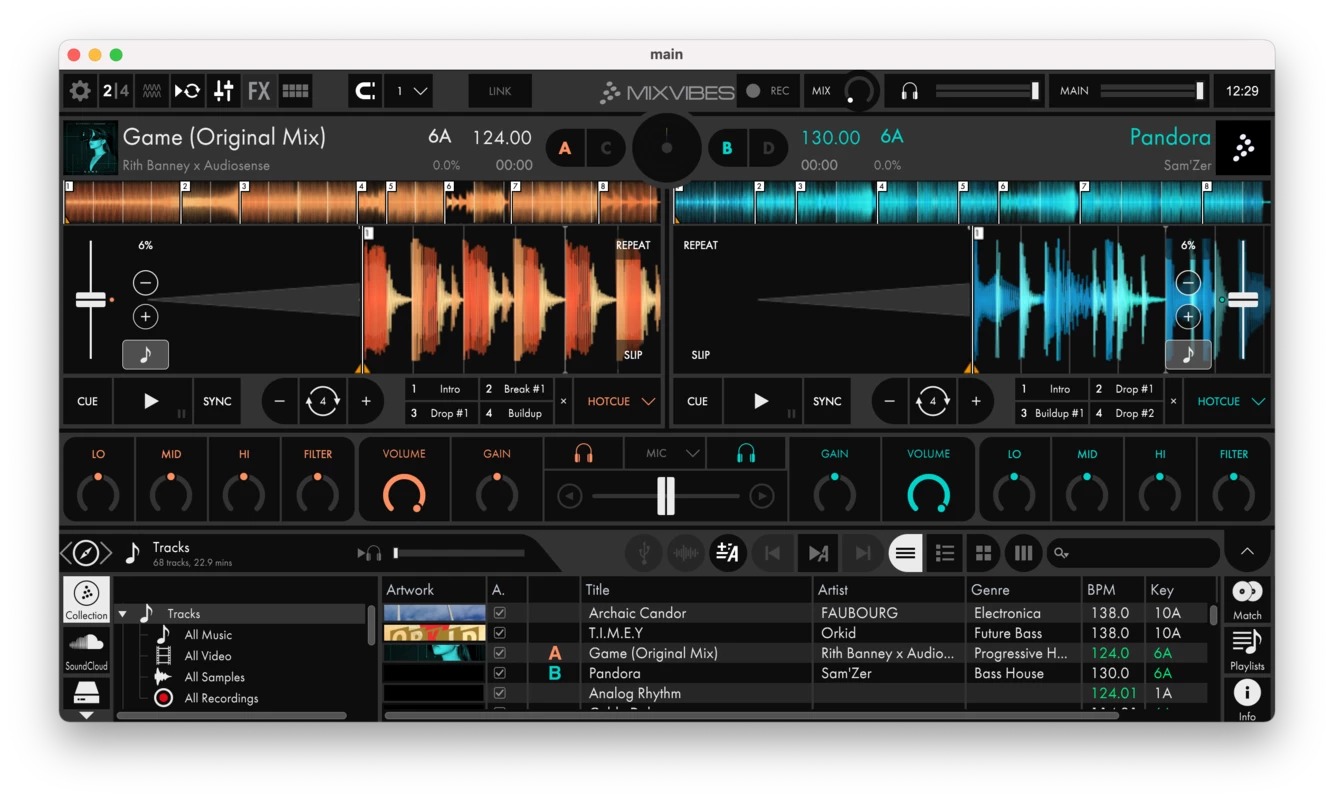Image resolution: width=1334 pixels, height=800 pixels.
Task: Open the settings gear in top toolbar
Action: 80,91
